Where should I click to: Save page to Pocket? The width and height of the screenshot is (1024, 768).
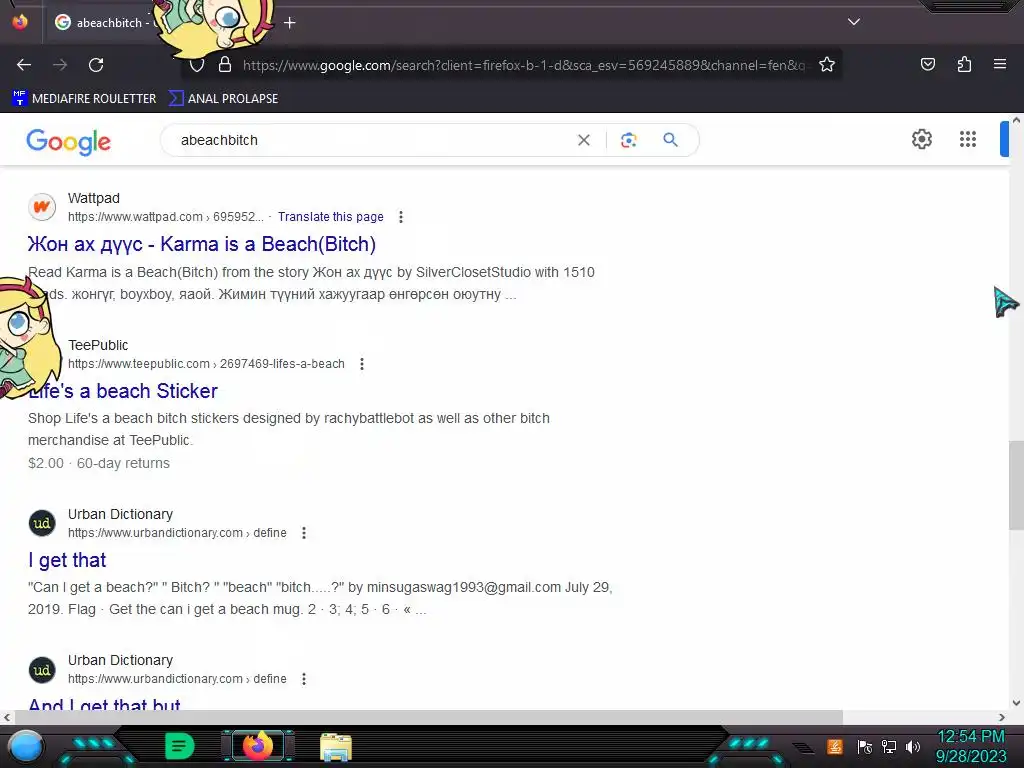coord(927,65)
